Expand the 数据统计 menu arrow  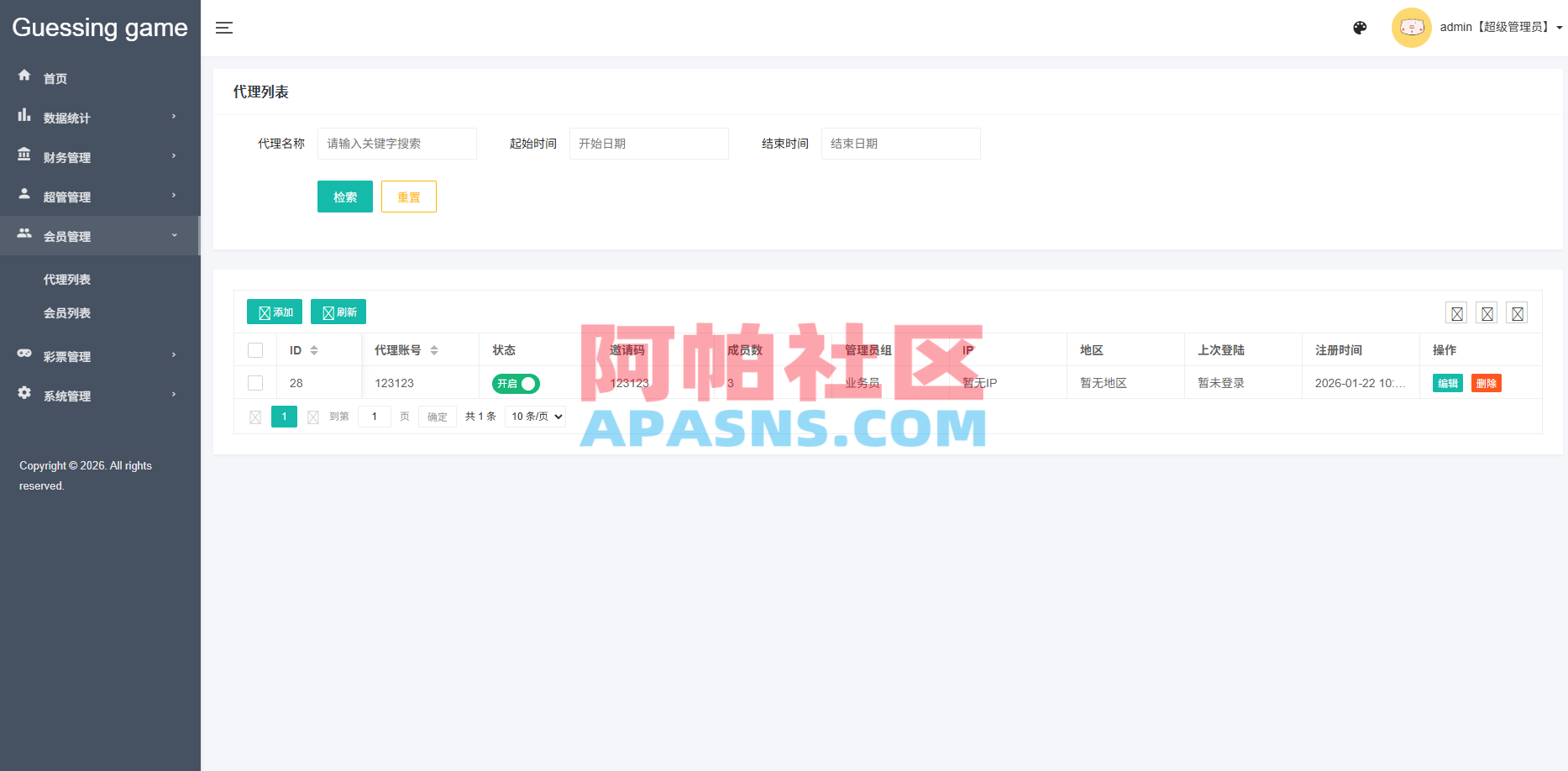point(174,117)
